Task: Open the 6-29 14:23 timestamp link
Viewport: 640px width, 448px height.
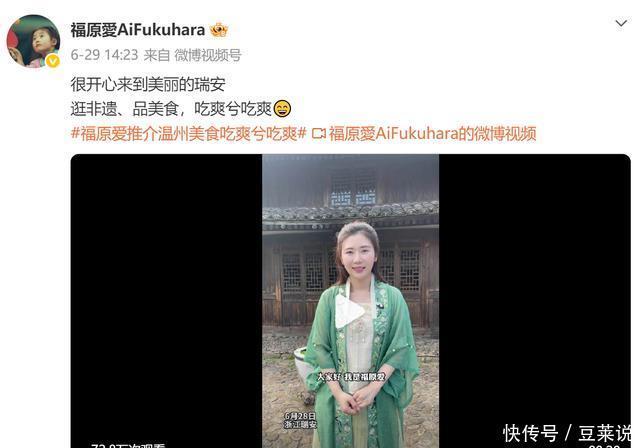Action: tap(104, 55)
